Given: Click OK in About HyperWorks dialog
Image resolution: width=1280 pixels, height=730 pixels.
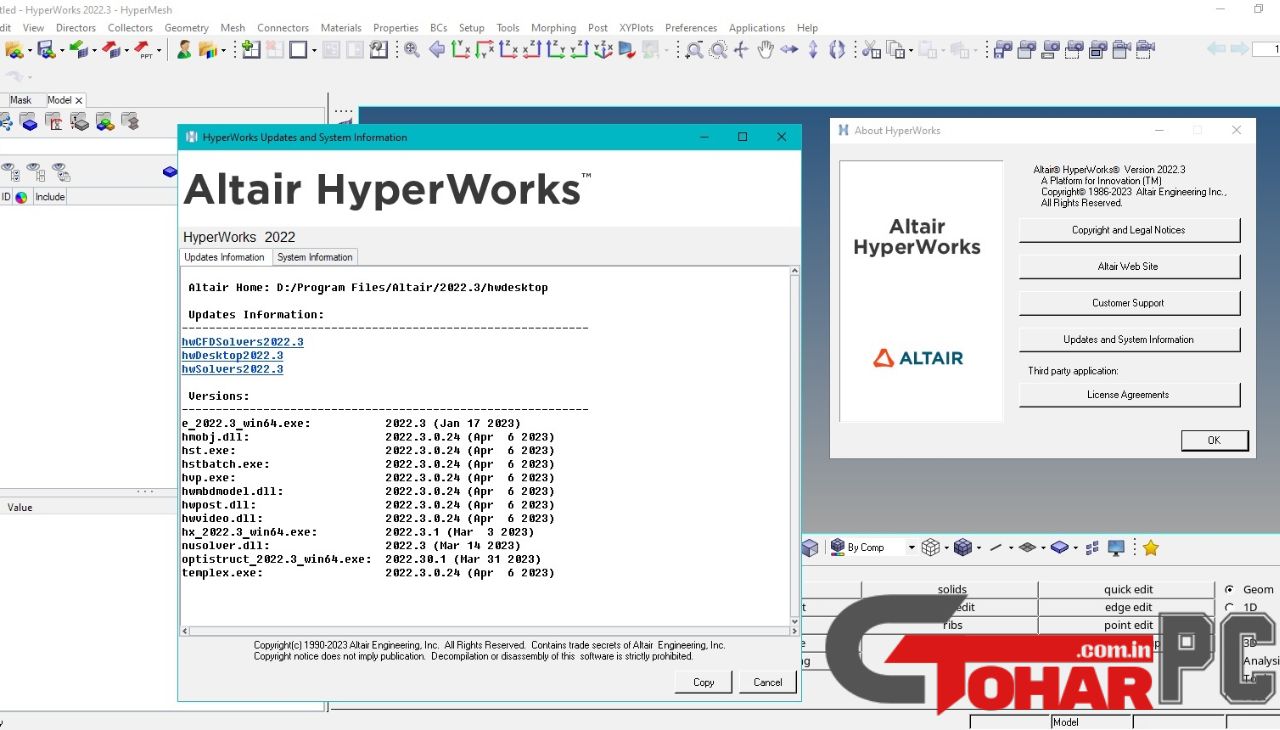Looking at the screenshot, I should (x=1214, y=440).
